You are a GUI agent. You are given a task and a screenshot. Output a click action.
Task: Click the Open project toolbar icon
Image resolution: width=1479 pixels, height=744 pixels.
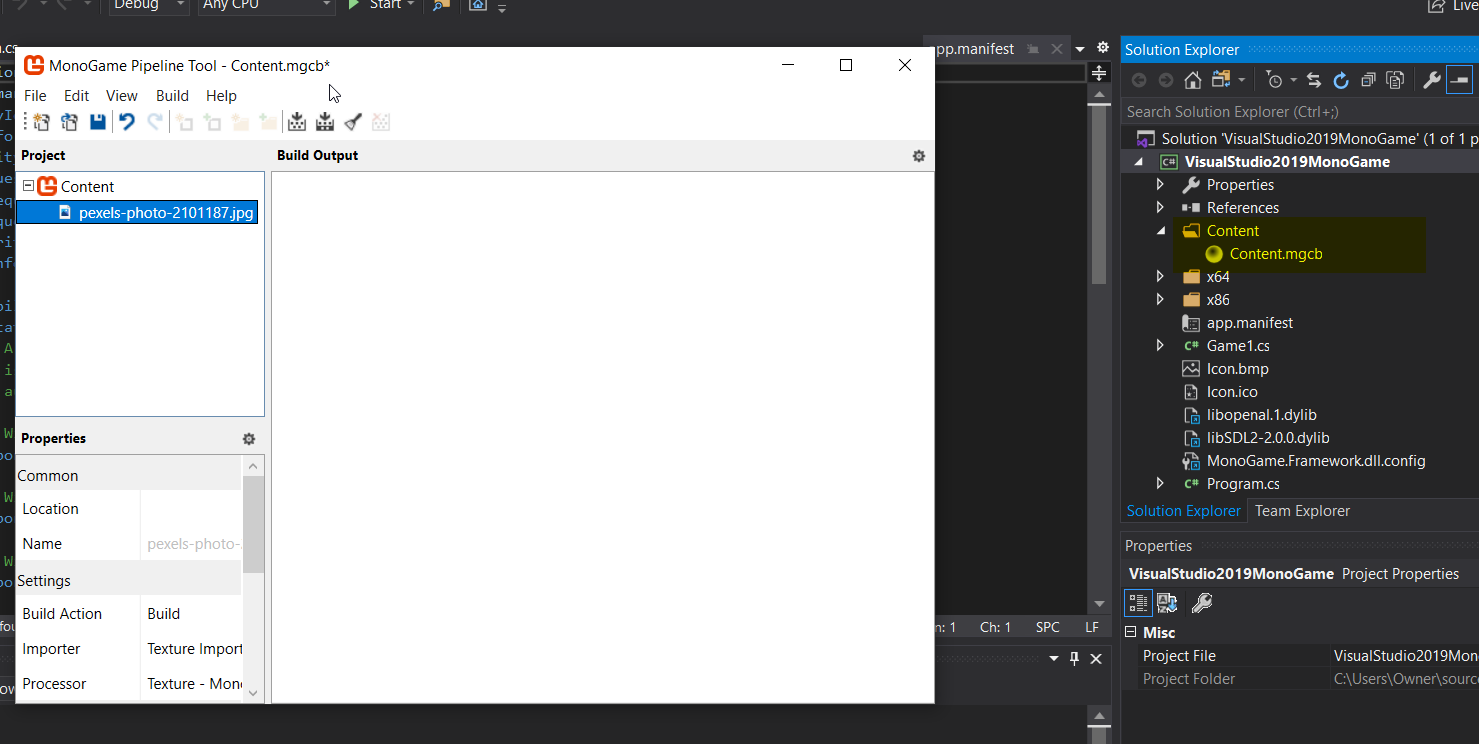[x=69, y=122]
